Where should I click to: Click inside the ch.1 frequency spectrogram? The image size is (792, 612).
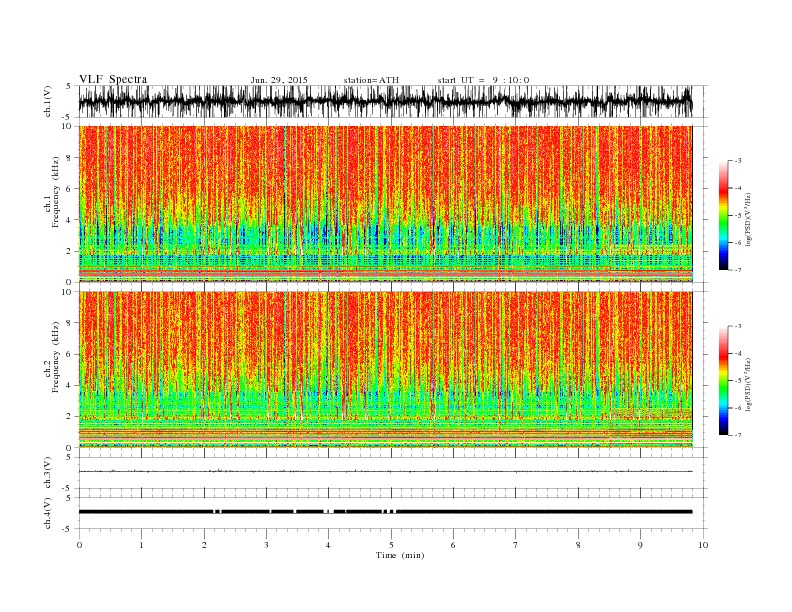click(385, 204)
